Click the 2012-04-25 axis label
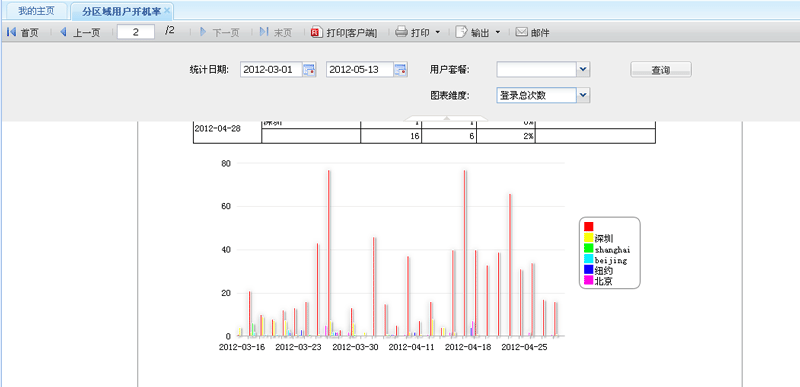Image resolution: width=800 pixels, height=387 pixels. [524, 347]
